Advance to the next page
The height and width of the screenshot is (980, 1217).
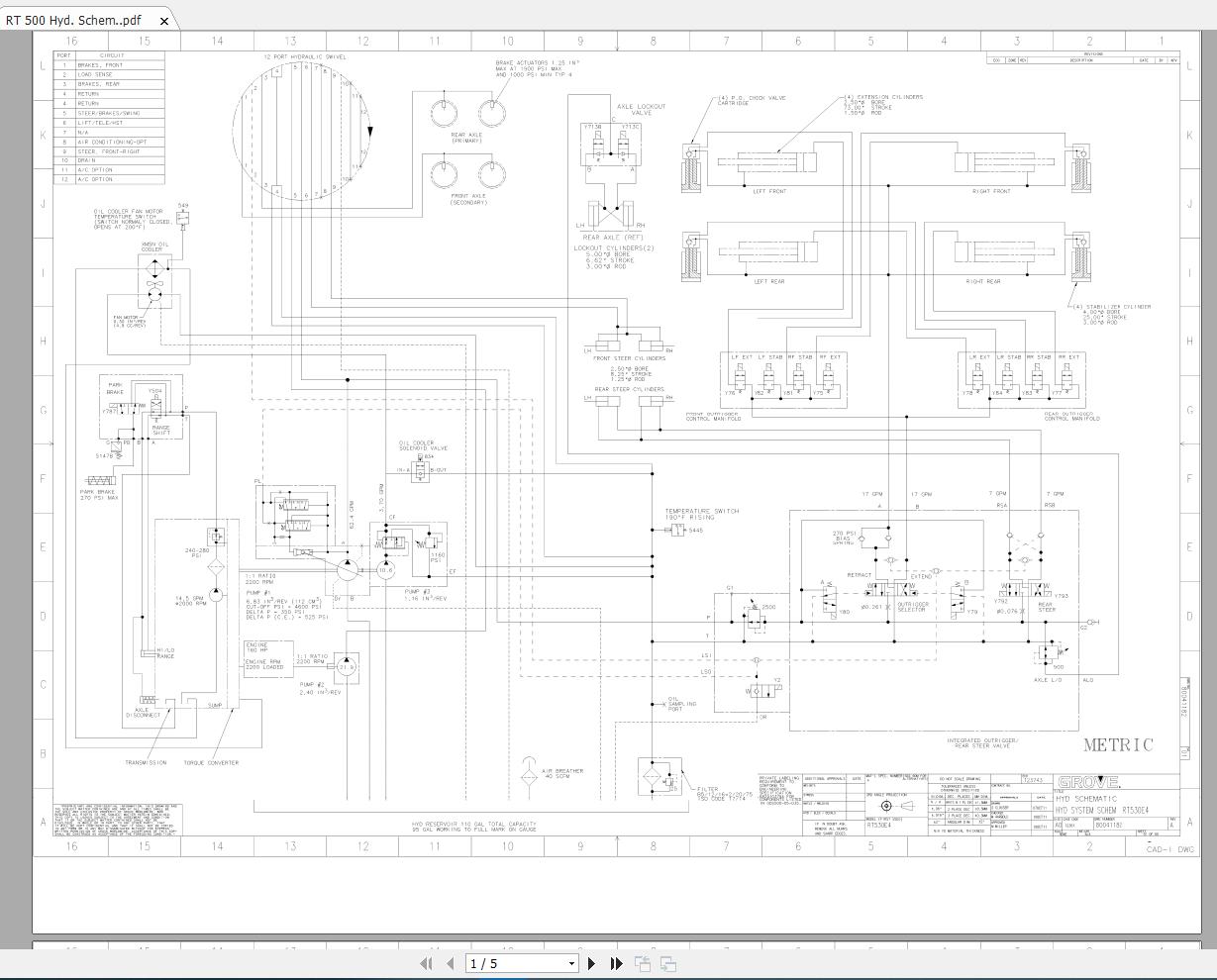[592, 963]
